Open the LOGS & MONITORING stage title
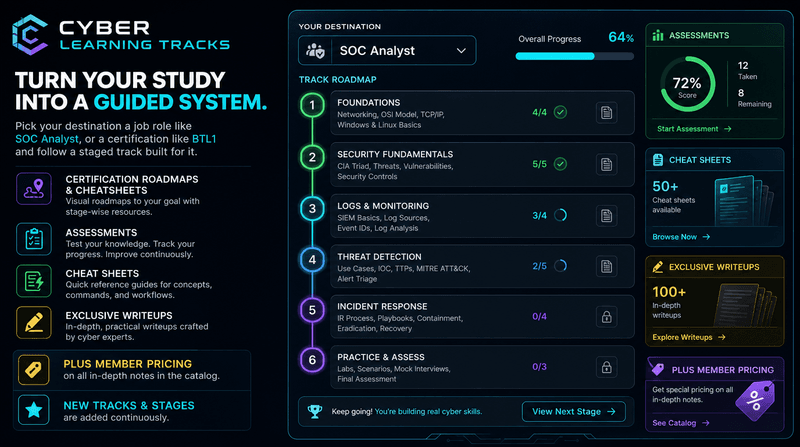Image resolution: width=800 pixels, height=447 pixels. (383, 206)
